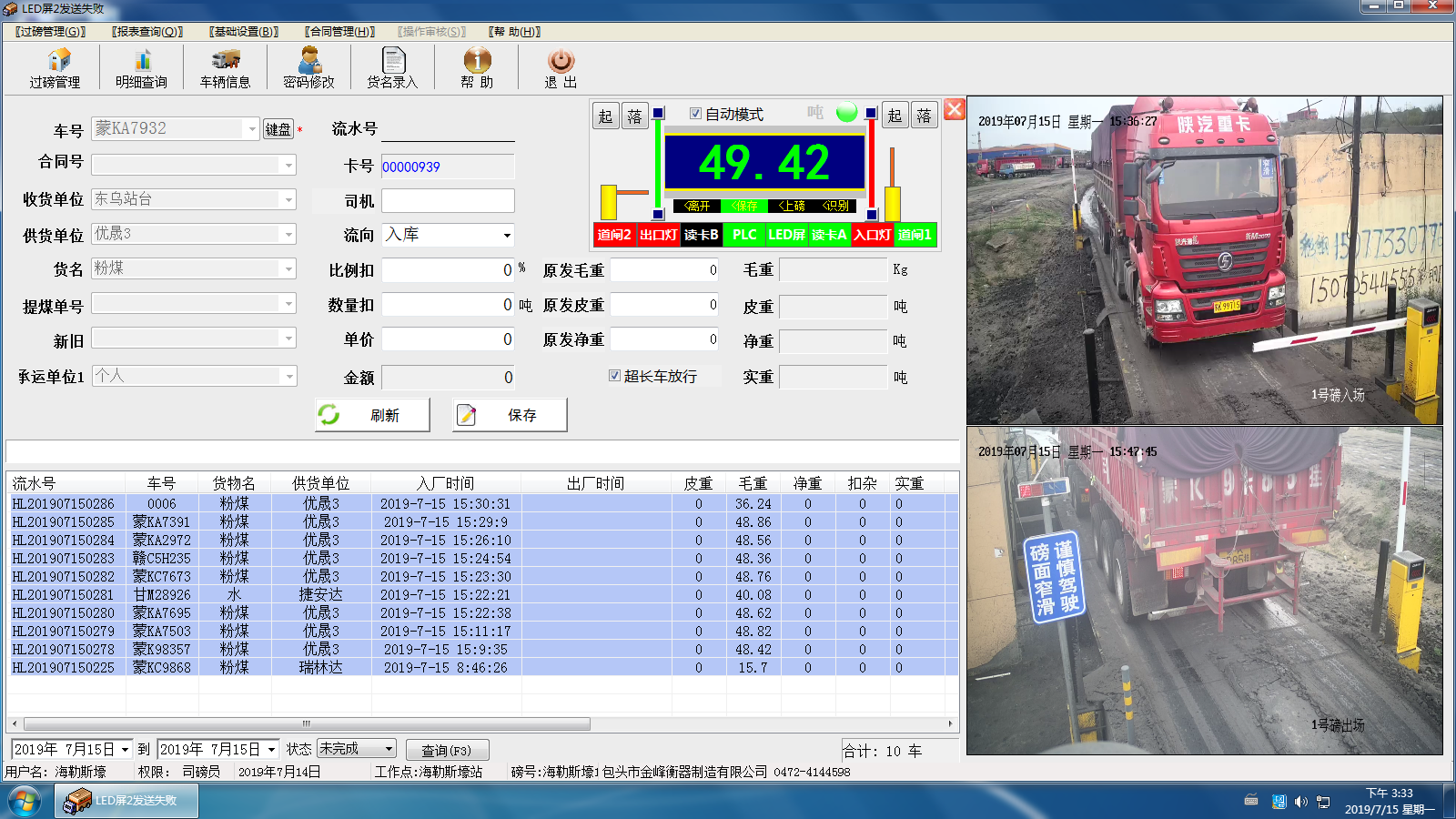Click the 键盘 button next to 车号
Screen dimensions: 1456x819
pyautogui.click(x=278, y=129)
